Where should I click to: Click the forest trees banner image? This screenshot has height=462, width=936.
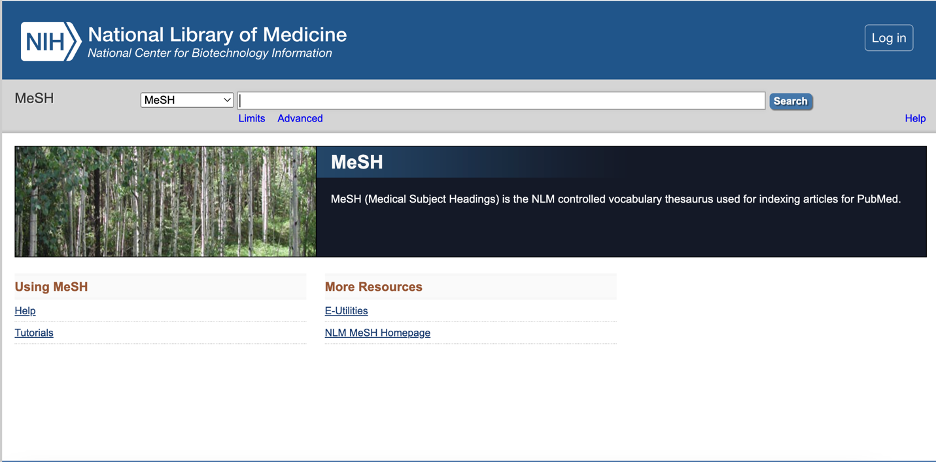[165, 201]
